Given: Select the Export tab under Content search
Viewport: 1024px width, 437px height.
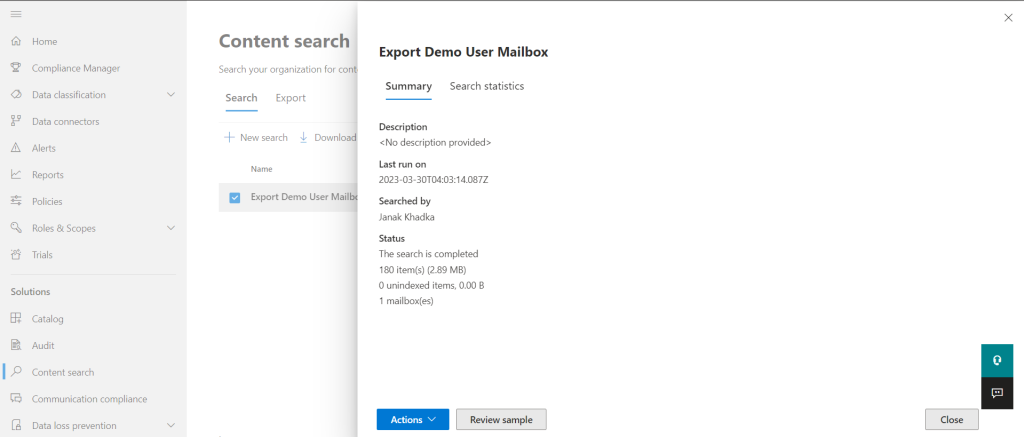Looking at the screenshot, I should (291, 98).
